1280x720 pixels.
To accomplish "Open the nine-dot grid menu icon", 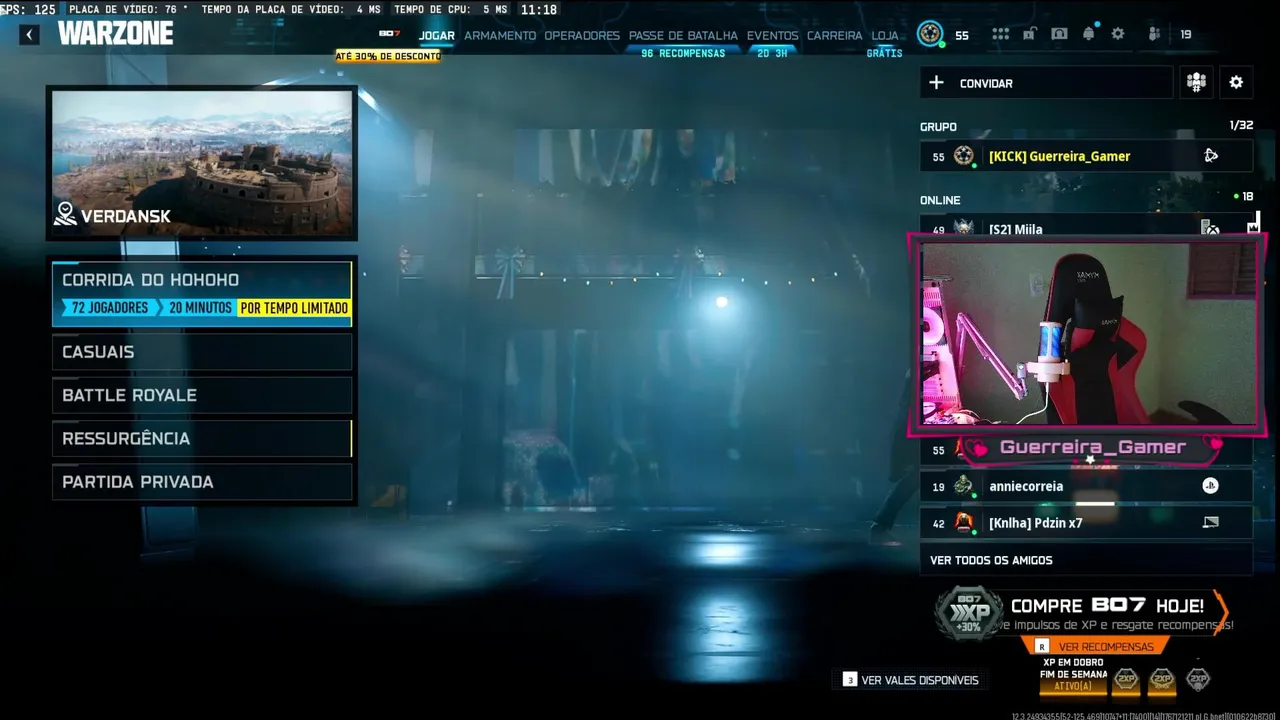I will tap(1000, 34).
